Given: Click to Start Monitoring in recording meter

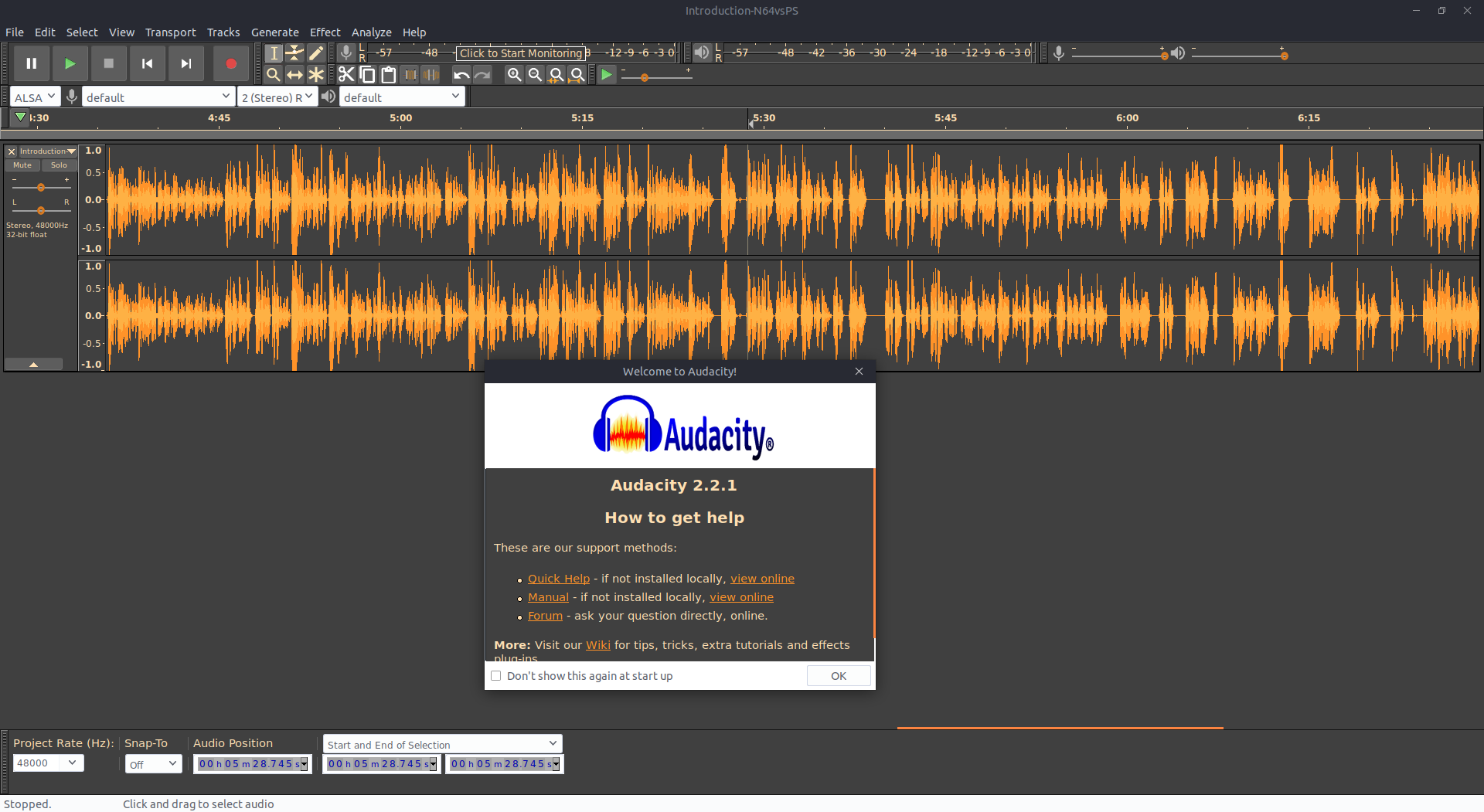Looking at the screenshot, I should (521, 53).
